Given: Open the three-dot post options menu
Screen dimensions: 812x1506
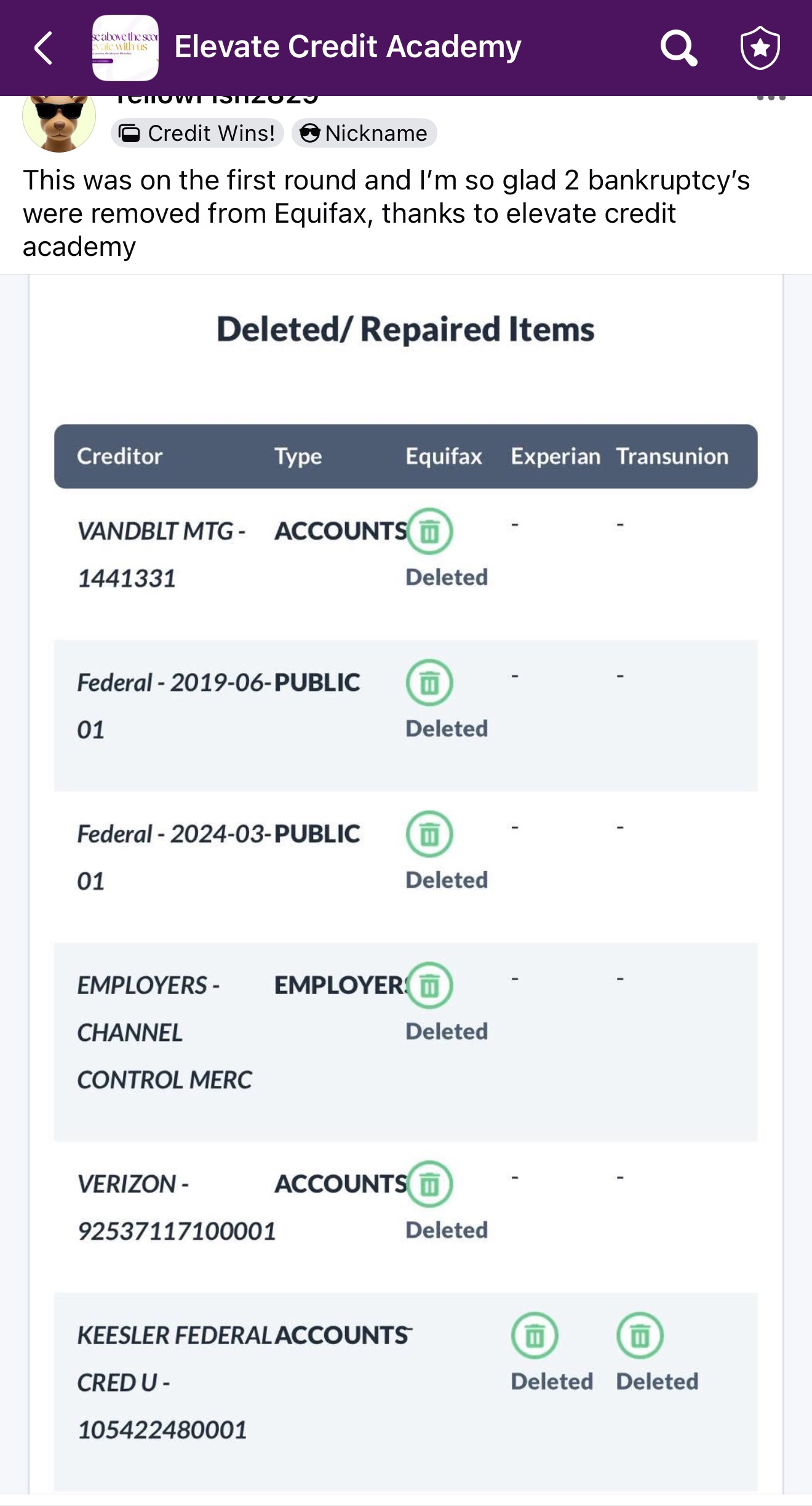Looking at the screenshot, I should click(x=771, y=98).
